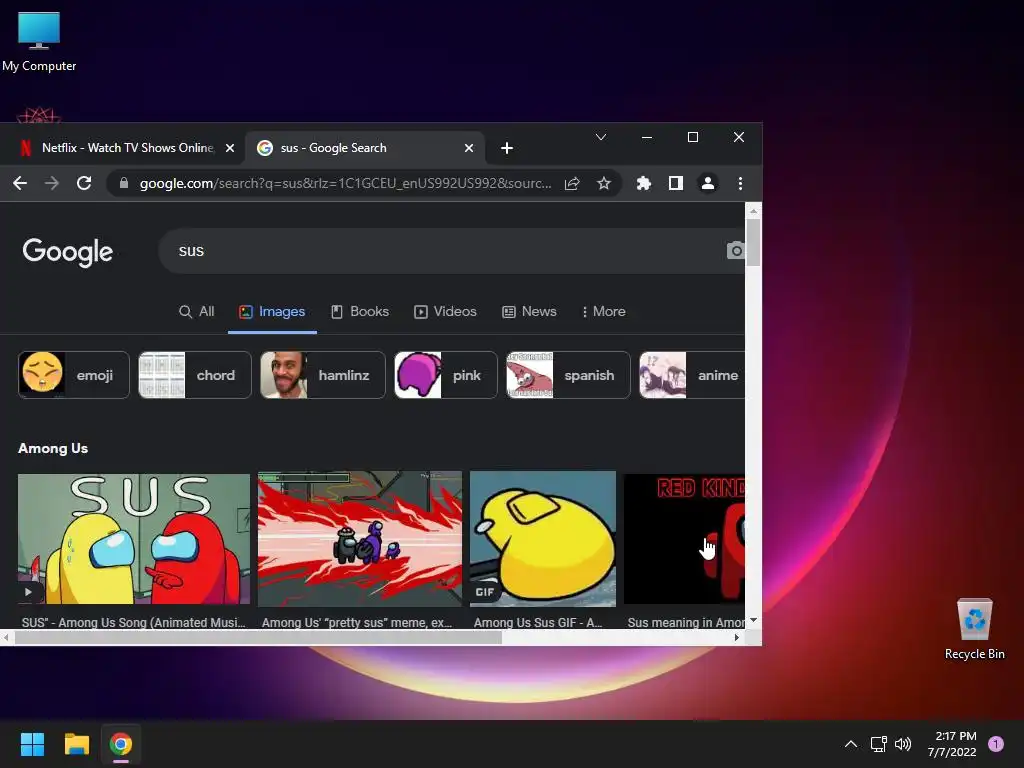Open the SUS yellow and red crewmates thumbnail
The height and width of the screenshot is (768, 1024).
click(134, 539)
